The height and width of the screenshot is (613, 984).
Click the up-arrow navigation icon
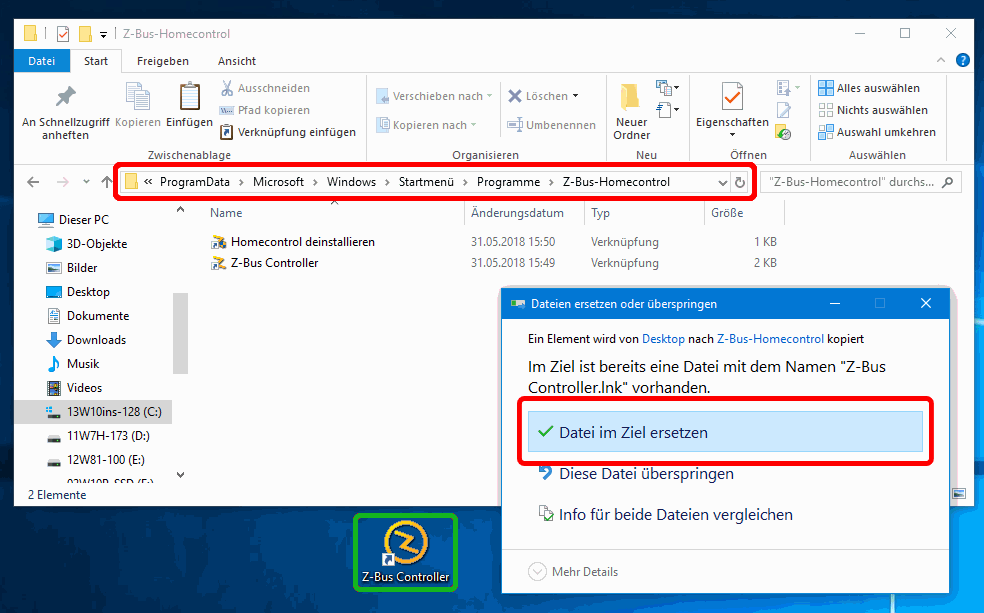[x=107, y=182]
